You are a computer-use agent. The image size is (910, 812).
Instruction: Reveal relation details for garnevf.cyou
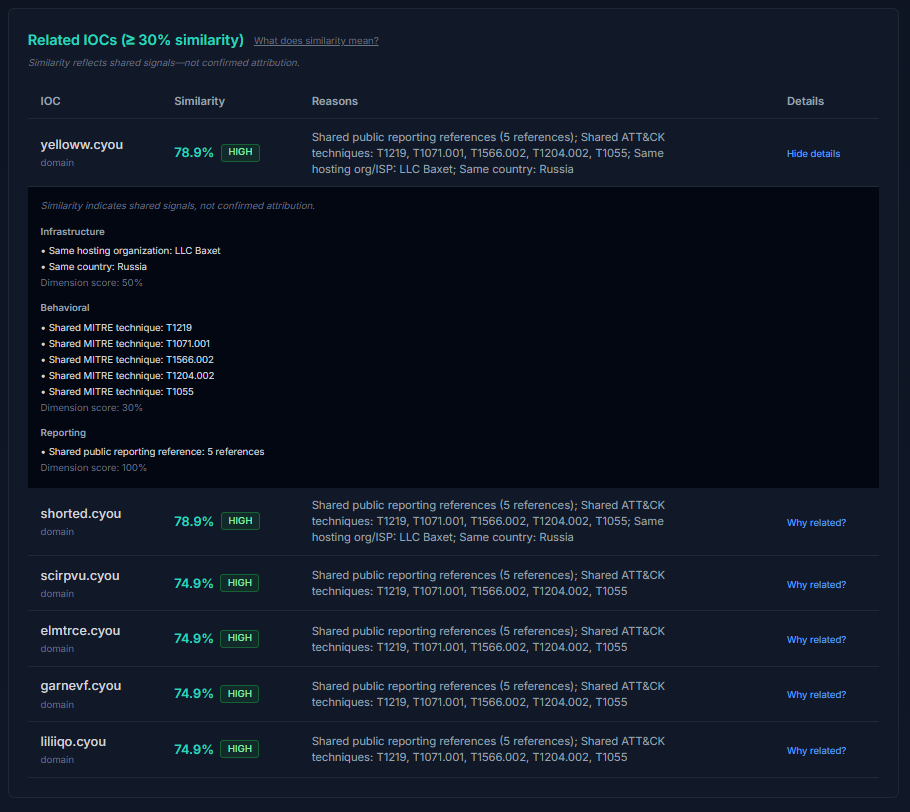(816, 694)
